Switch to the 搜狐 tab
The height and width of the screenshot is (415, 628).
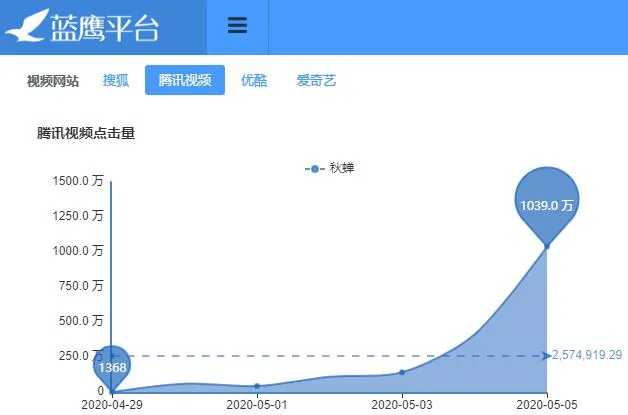coord(116,80)
